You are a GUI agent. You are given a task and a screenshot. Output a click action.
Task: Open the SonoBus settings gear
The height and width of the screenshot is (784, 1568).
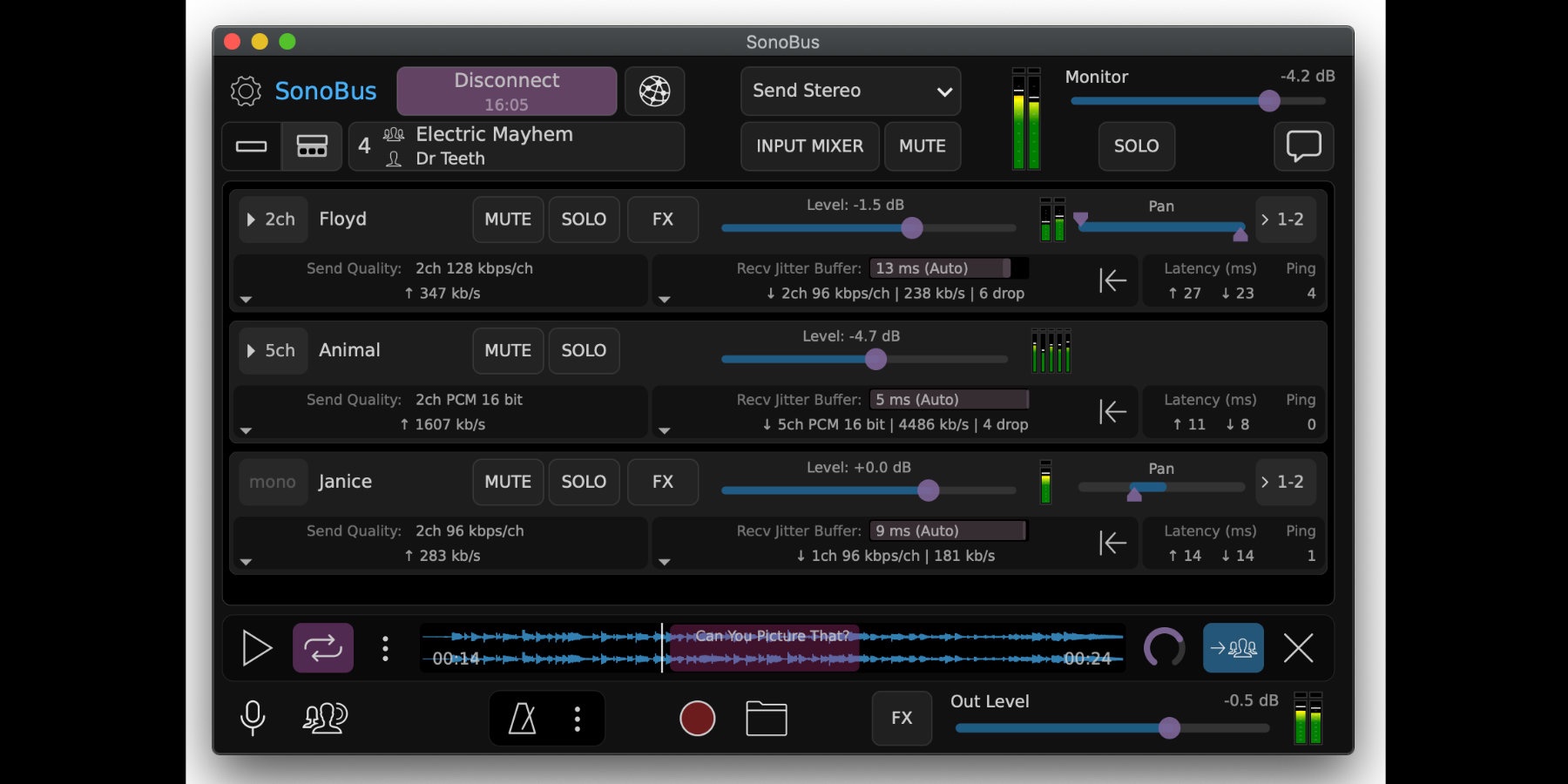246,91
